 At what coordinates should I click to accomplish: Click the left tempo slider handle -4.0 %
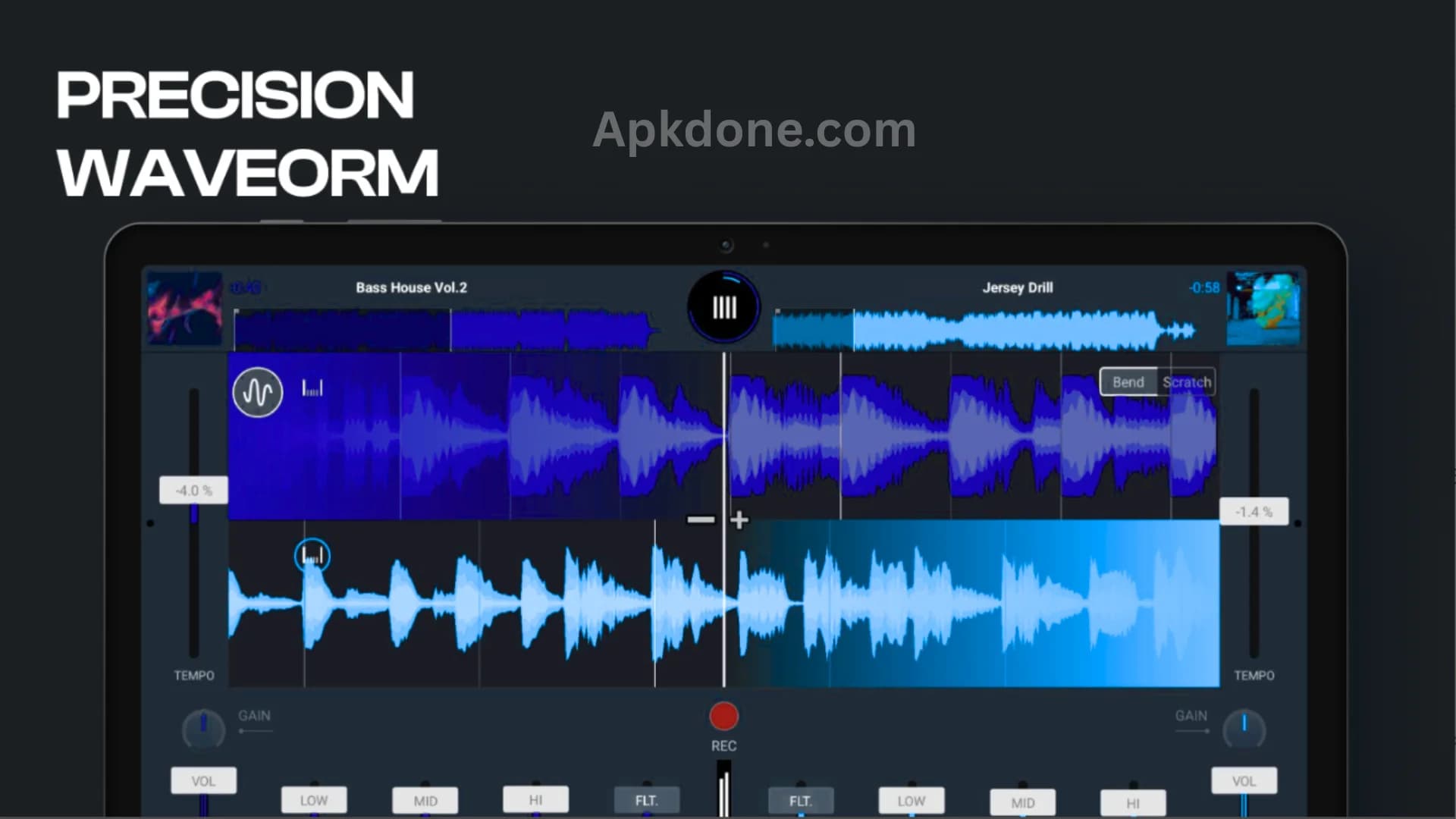[193, 491]
